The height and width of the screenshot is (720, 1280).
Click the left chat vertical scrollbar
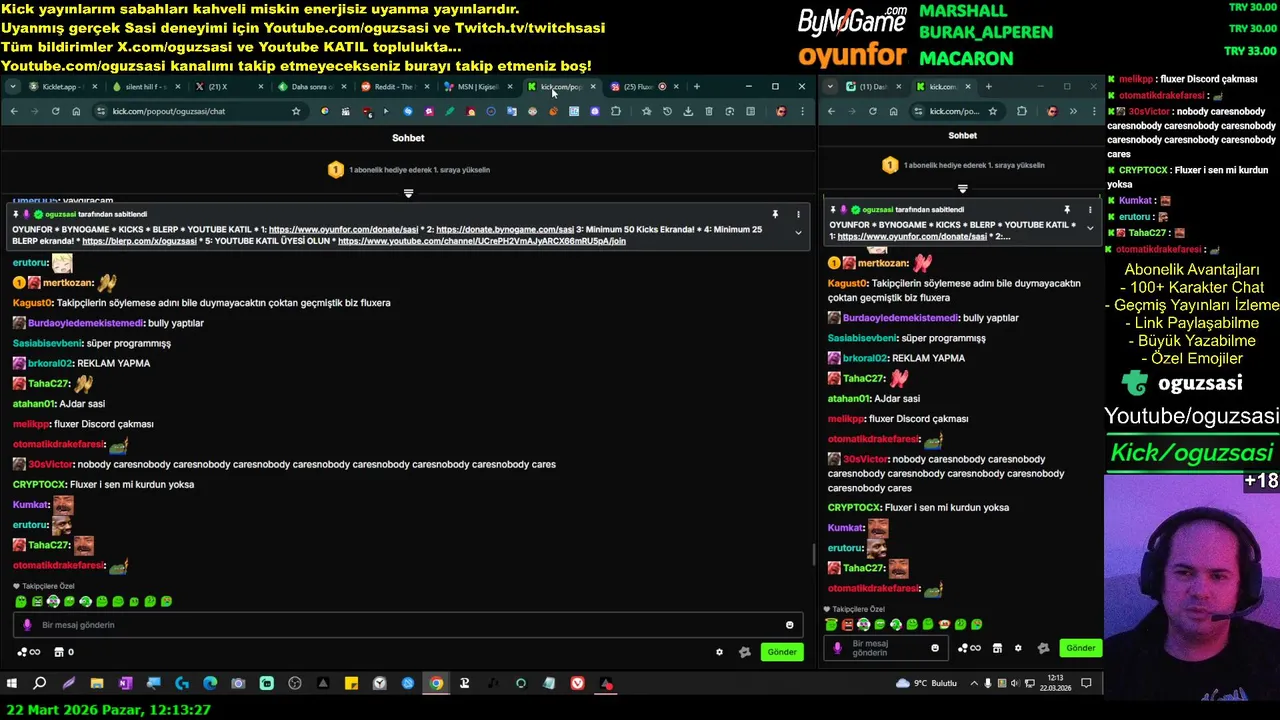[x=812, y=555]
